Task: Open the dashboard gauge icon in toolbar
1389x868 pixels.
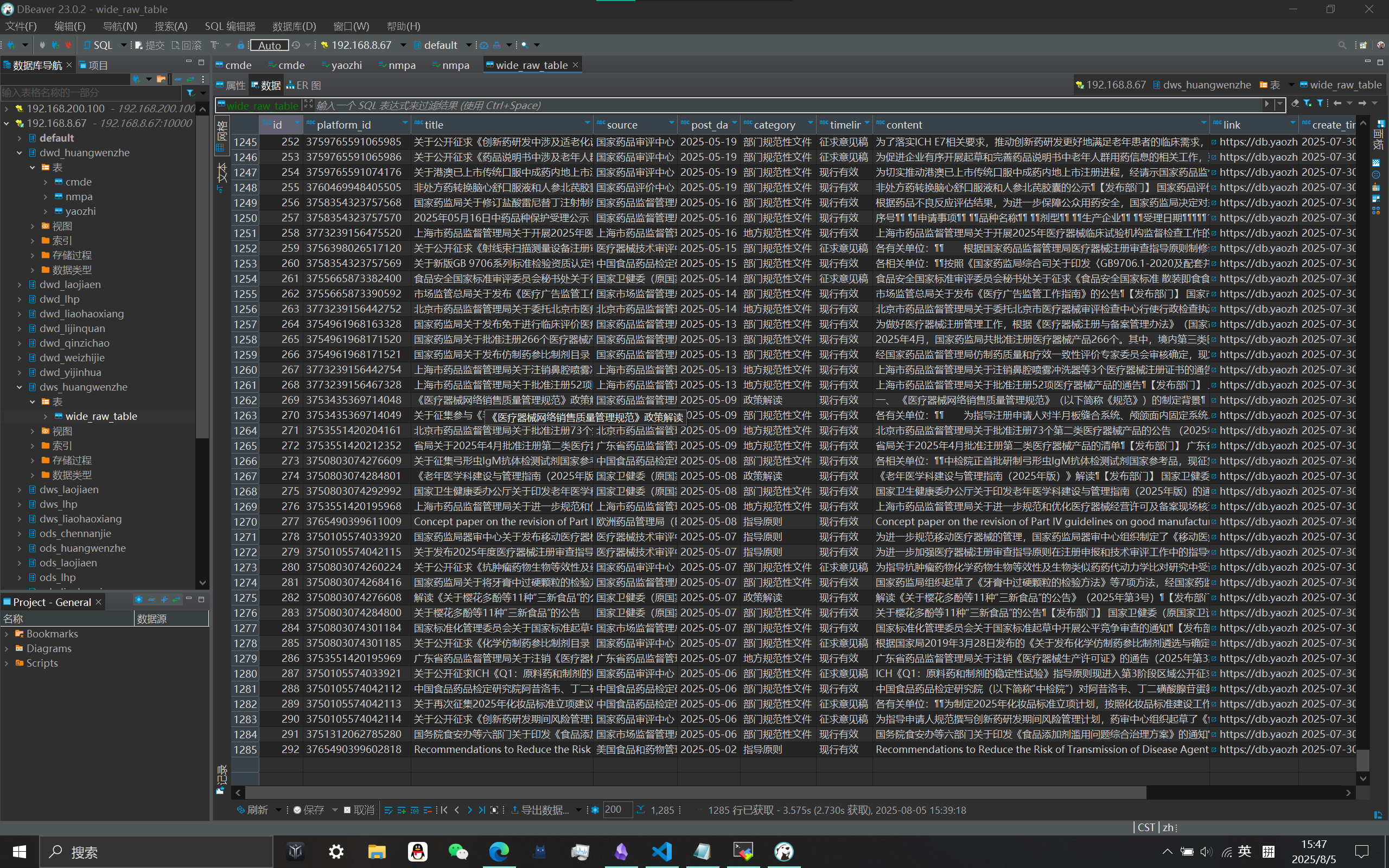Action: click(x=484, y=45)
